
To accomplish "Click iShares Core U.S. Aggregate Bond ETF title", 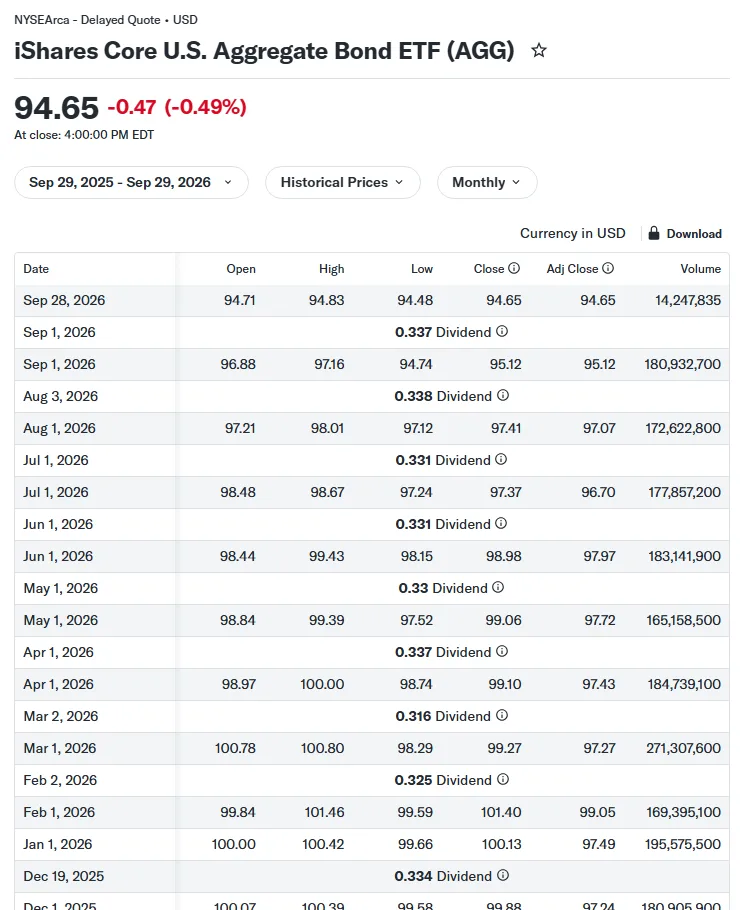I will (264, 51).
